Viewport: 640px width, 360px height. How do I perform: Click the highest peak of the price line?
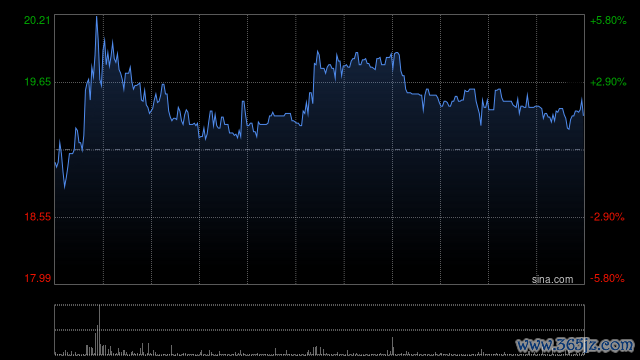[97, 17]
